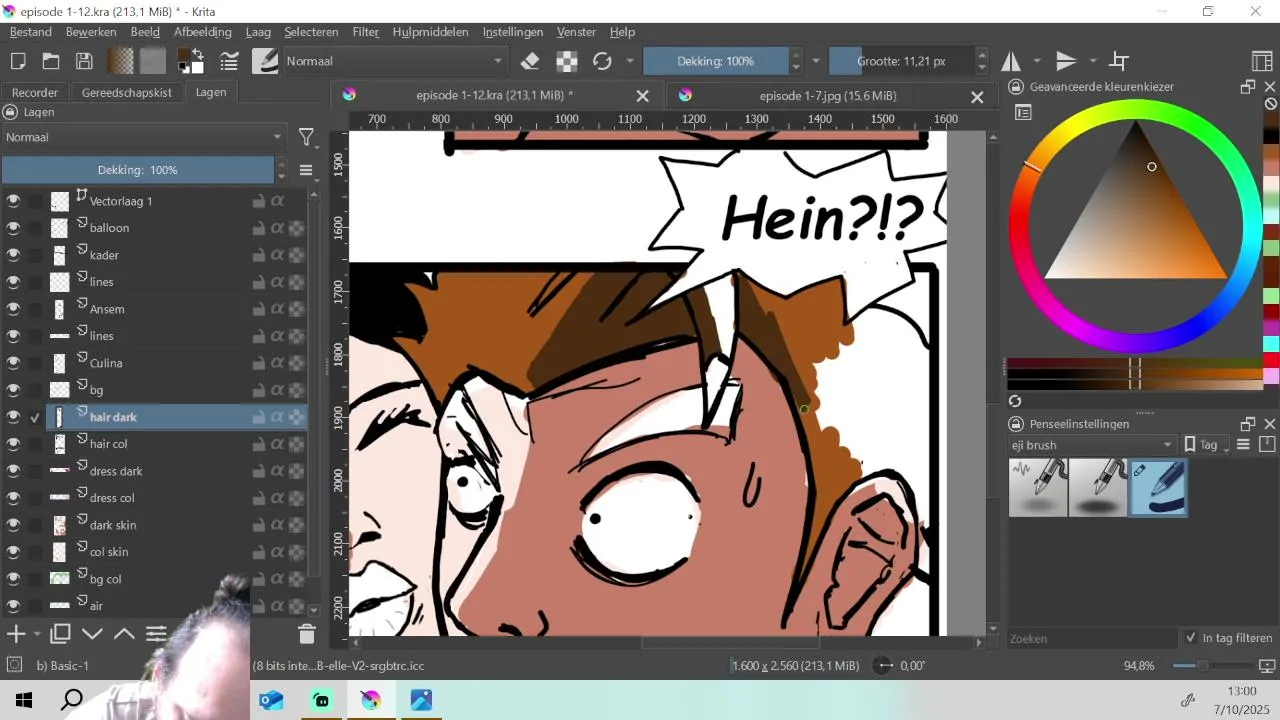Open the pattern fill chooser
Image resolution: width=1280 pixels, height=720 pixels.
coord(153,61)
